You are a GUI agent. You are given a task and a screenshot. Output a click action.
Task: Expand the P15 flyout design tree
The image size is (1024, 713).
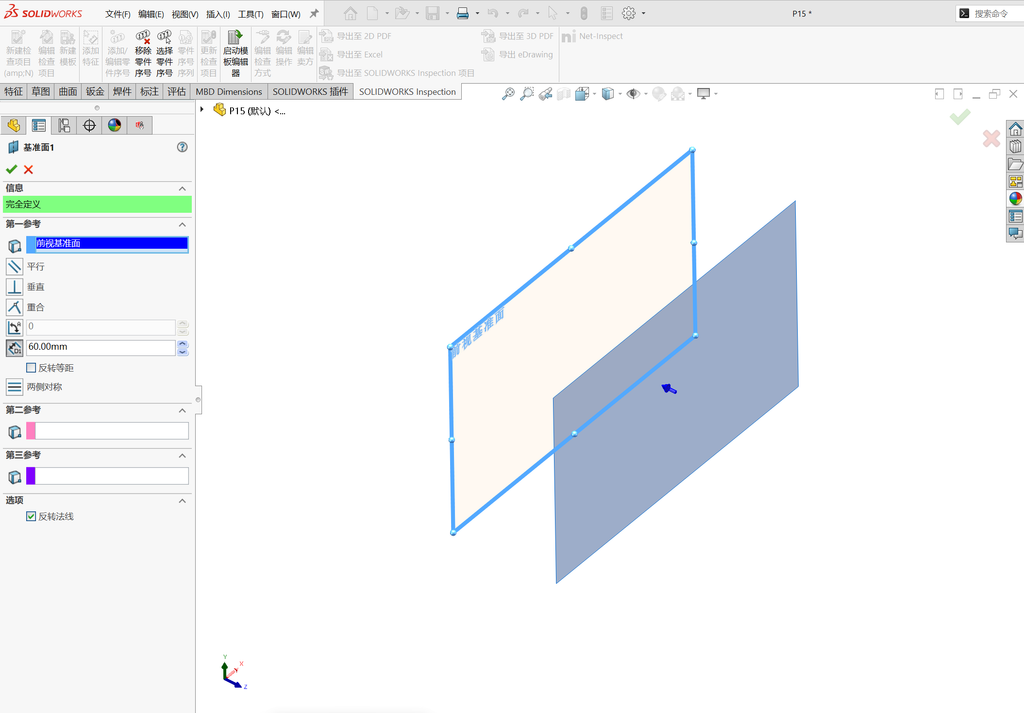click(x=202, y=110)
